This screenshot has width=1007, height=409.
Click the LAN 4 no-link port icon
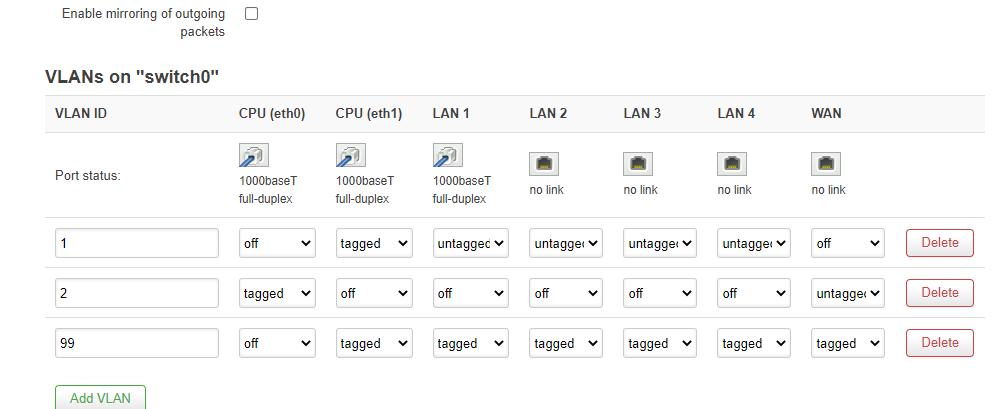(x=732, y=164)
